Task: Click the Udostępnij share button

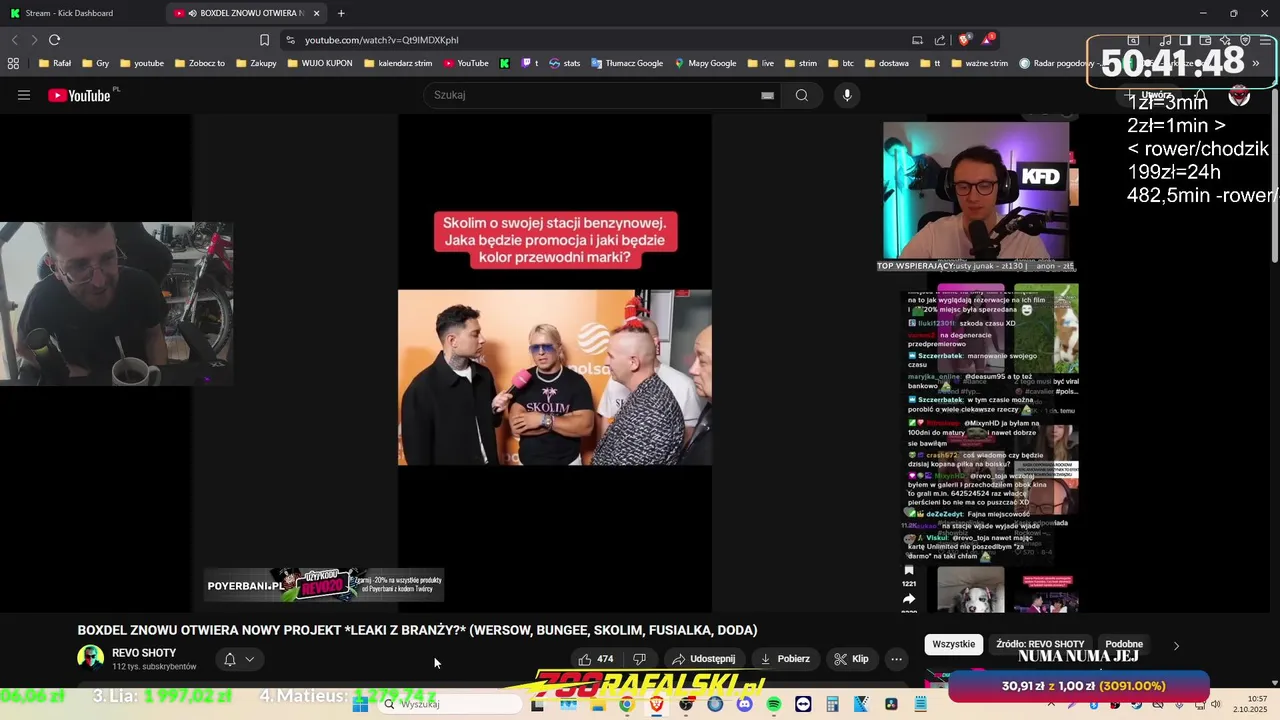Action: click(x=703, y=659)
